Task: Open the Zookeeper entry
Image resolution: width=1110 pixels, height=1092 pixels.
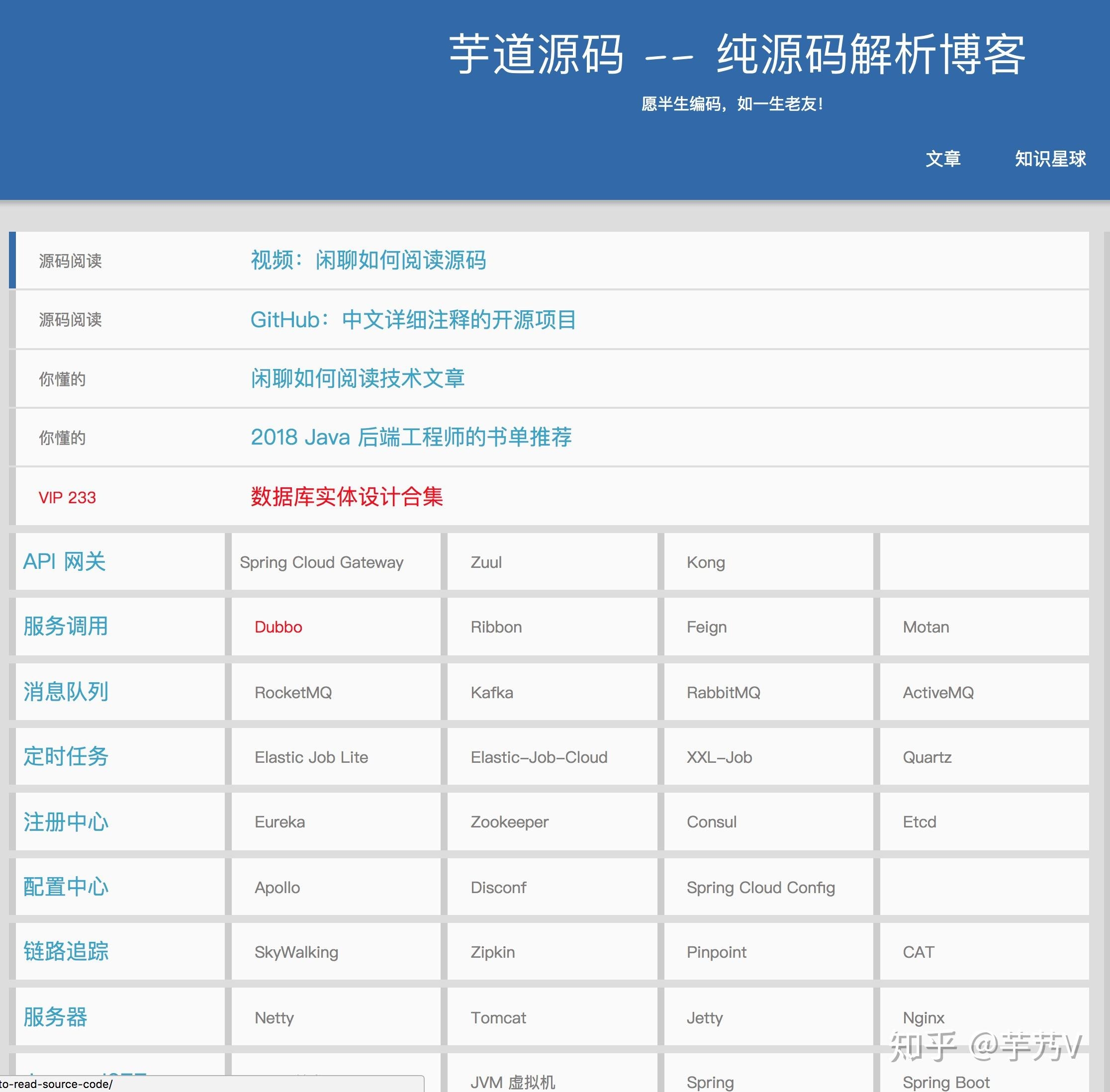Action: [509, 822]
